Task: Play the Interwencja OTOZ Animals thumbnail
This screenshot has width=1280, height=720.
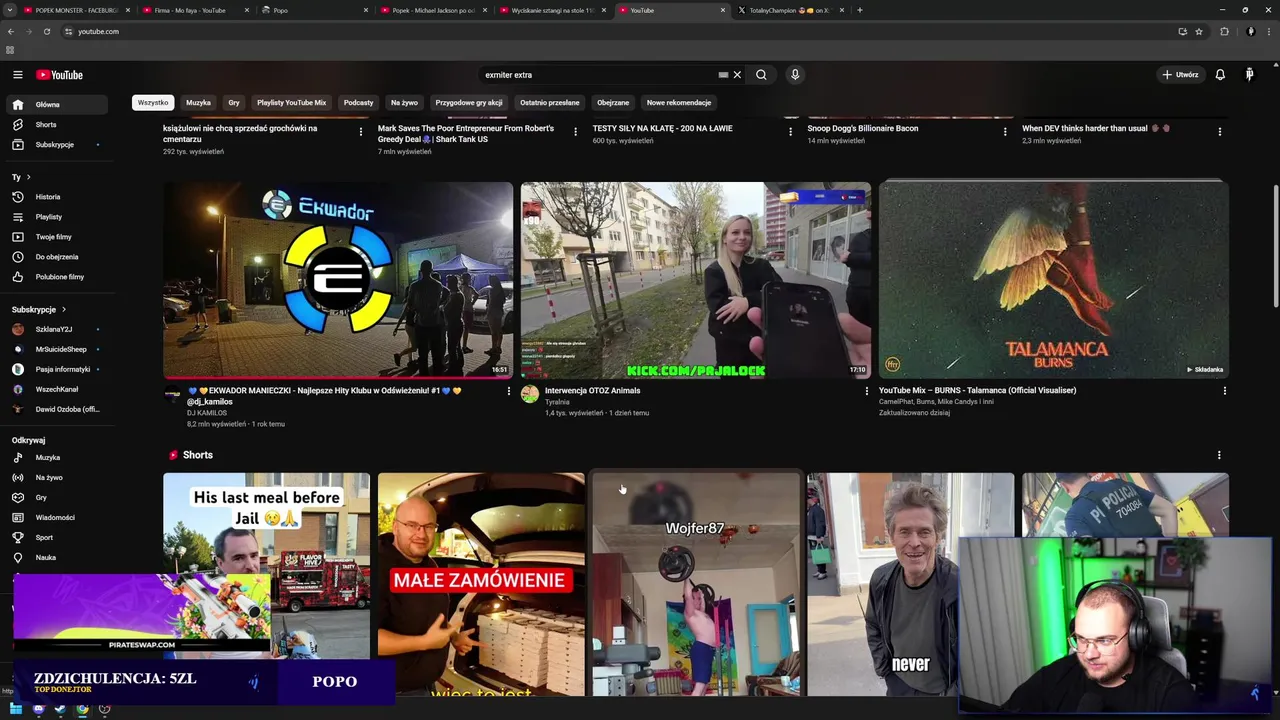Action: (x=695, y=279)
